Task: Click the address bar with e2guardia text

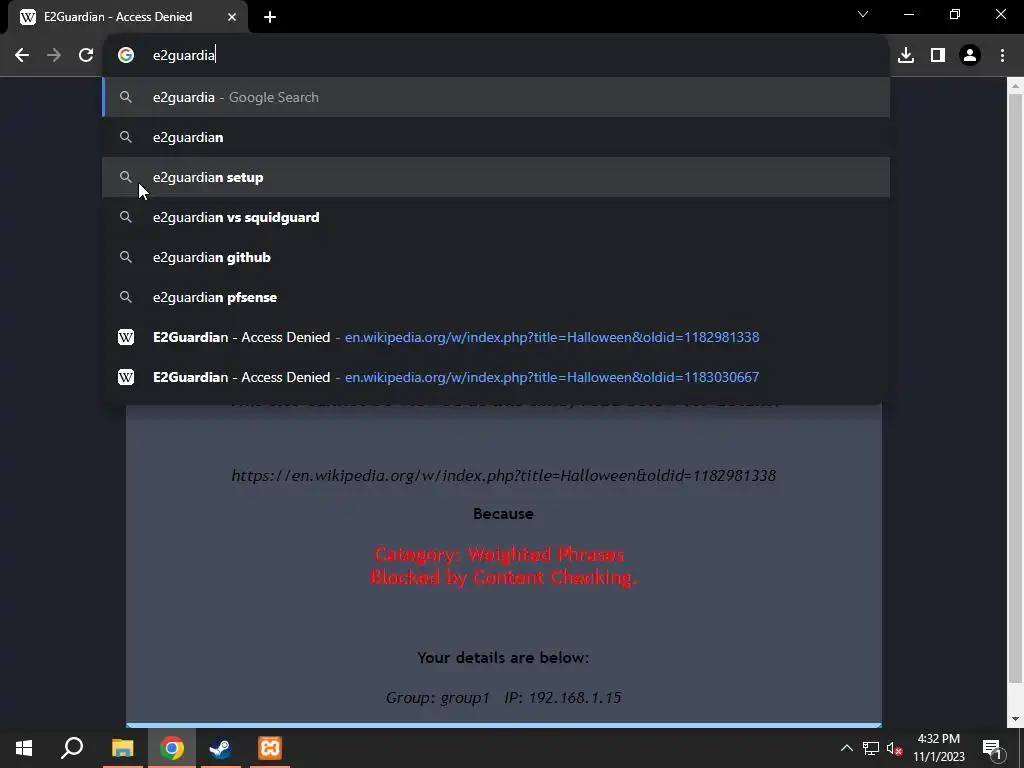Action: tap(496, 55)
